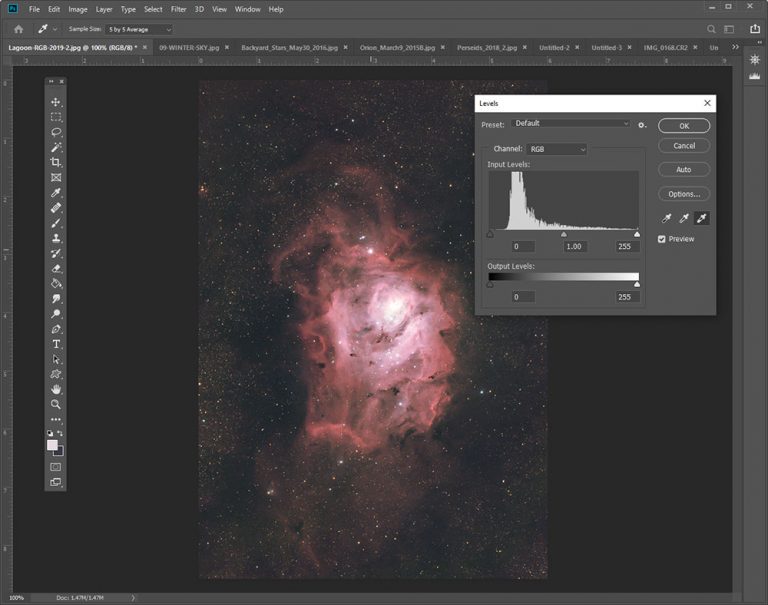Reset default foreground and background colors

coord(50,434)
